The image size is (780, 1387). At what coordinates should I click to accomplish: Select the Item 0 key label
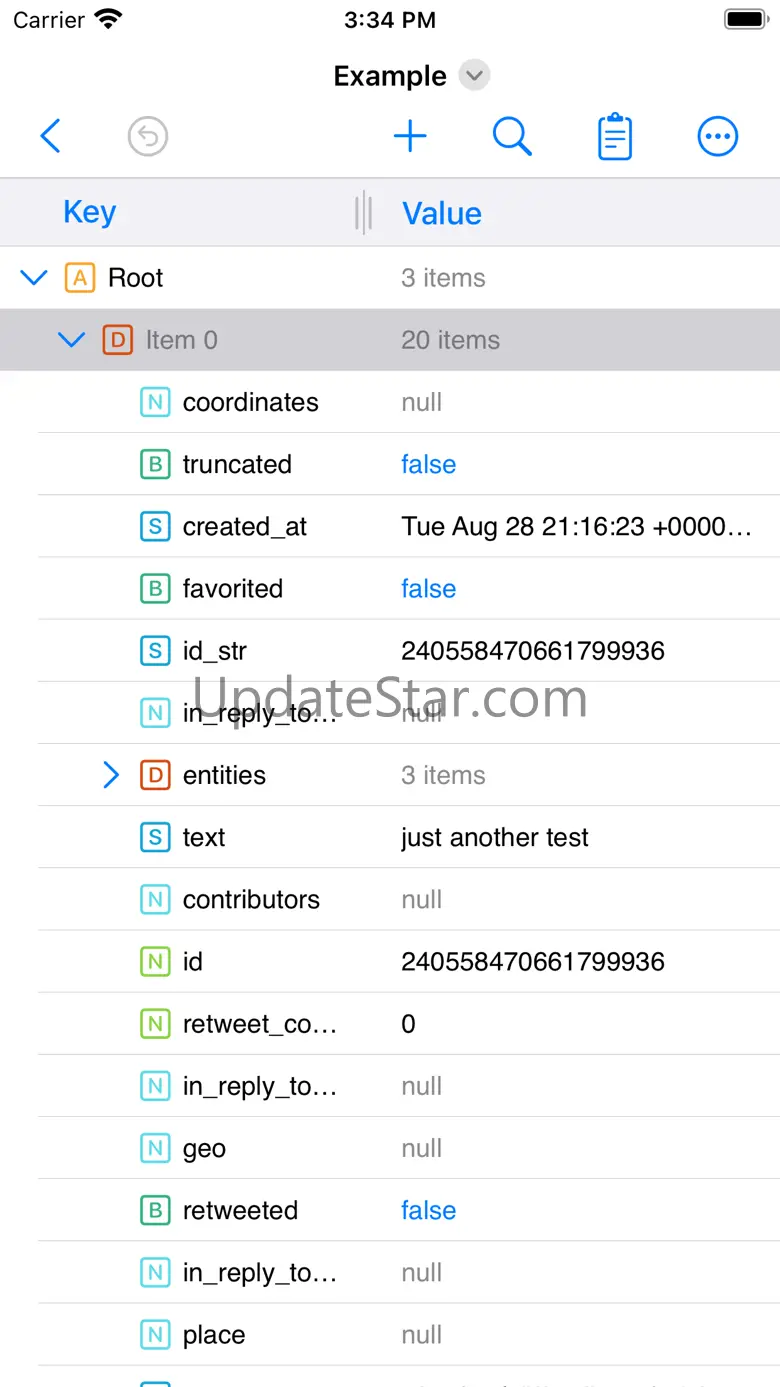click(181, 340)
